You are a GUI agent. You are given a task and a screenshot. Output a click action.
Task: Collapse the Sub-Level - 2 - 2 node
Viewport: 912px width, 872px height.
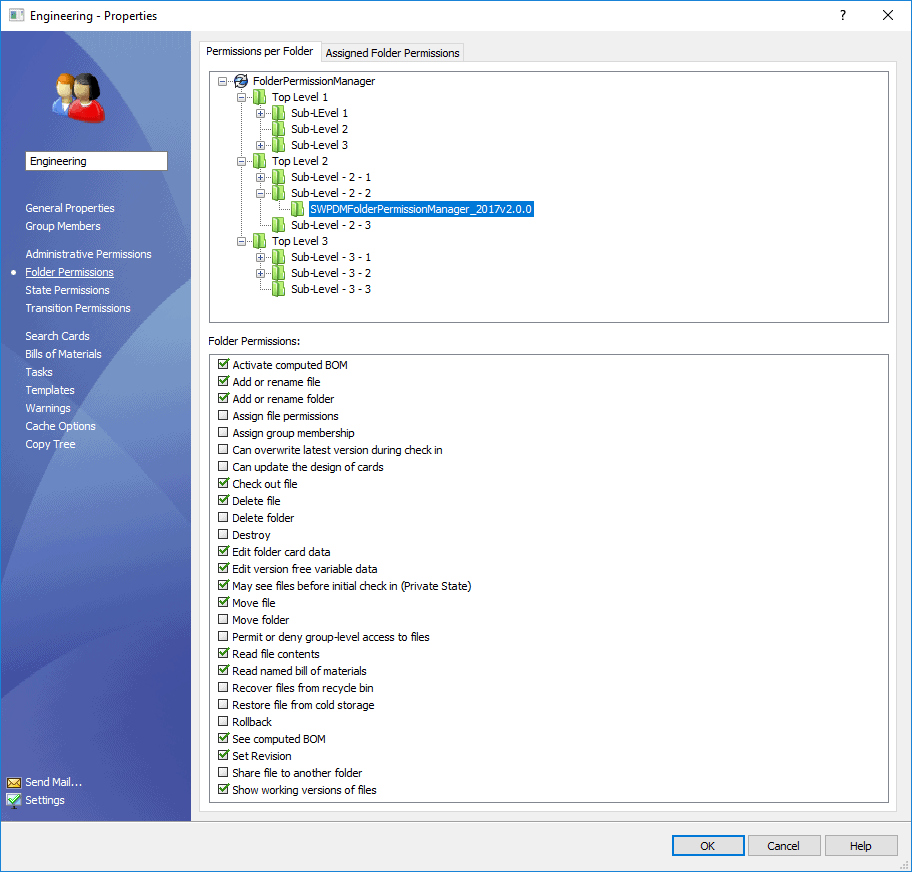tap(261, 193)
